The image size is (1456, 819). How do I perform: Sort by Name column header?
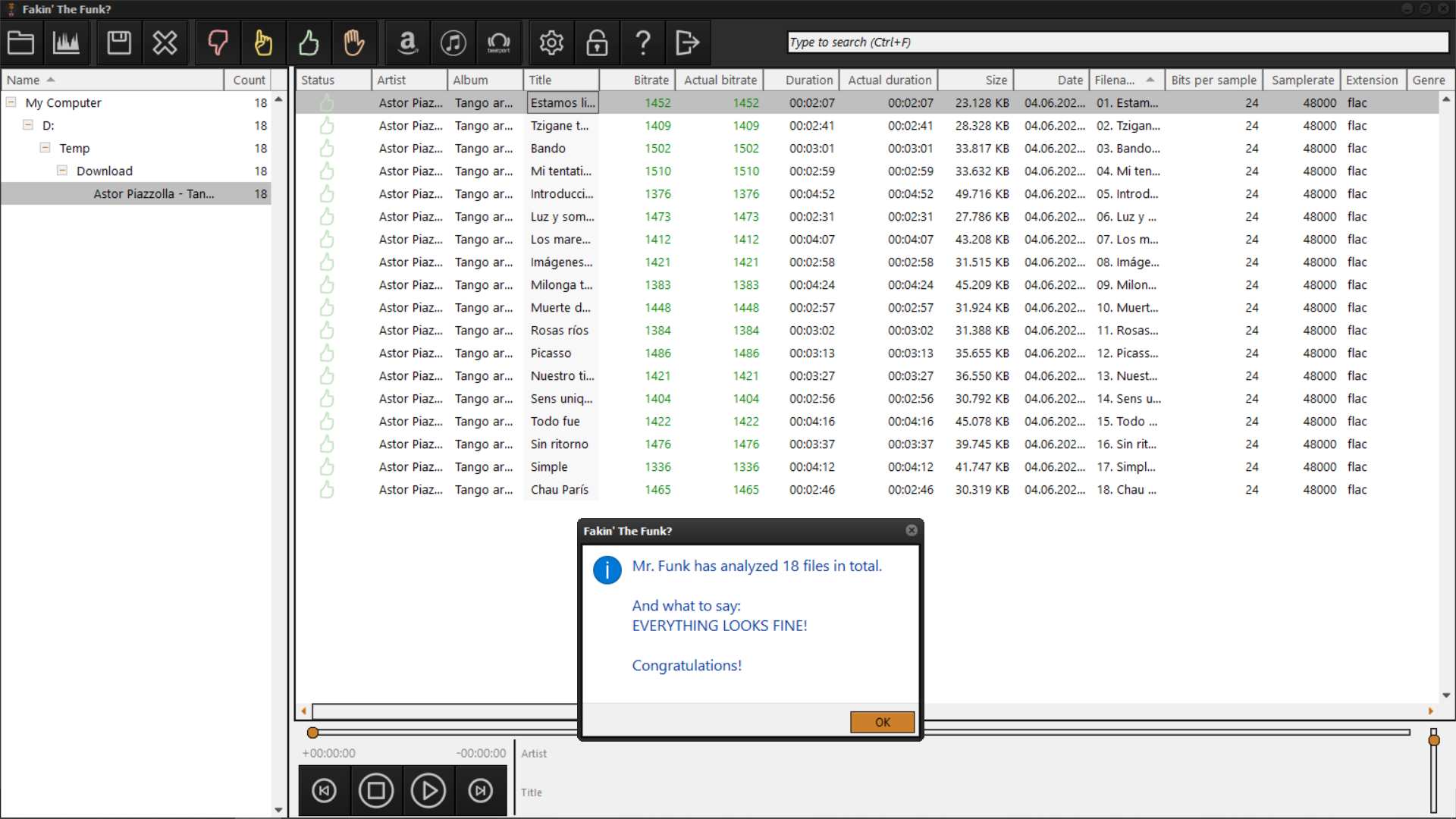click(112, 80)
